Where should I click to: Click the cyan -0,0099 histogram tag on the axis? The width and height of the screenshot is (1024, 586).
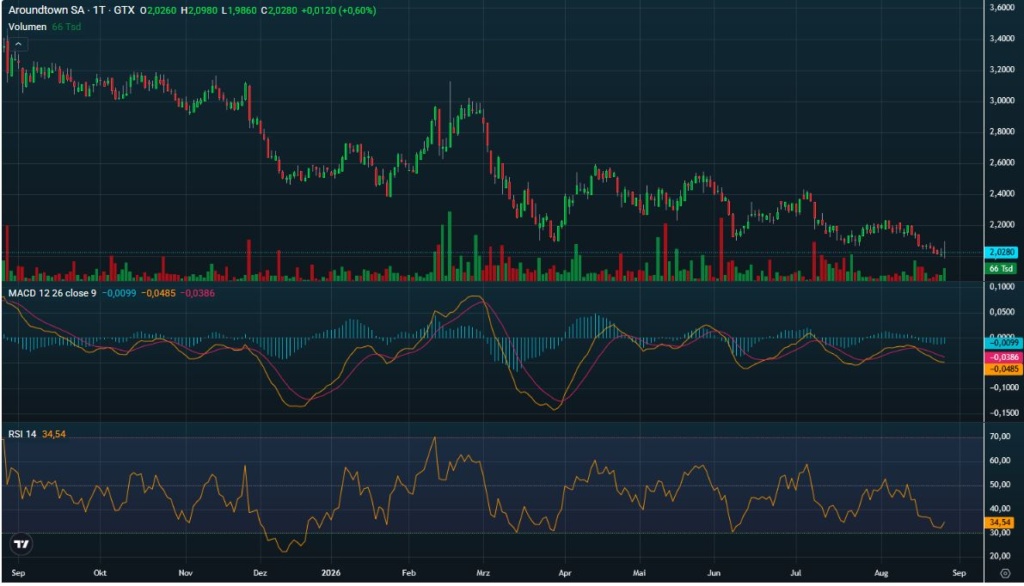1003,342
